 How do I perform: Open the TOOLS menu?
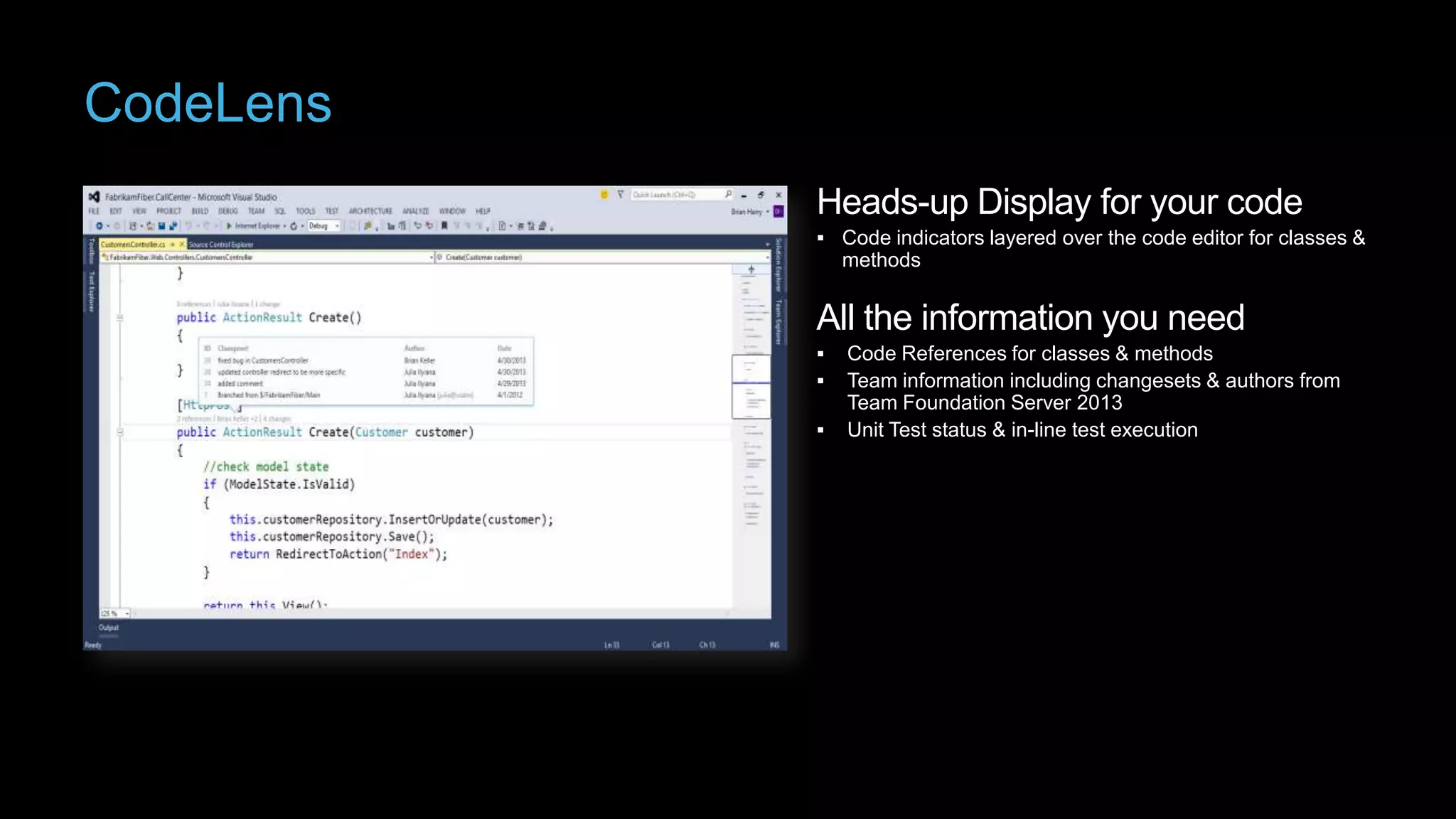(x=306, y=211)
